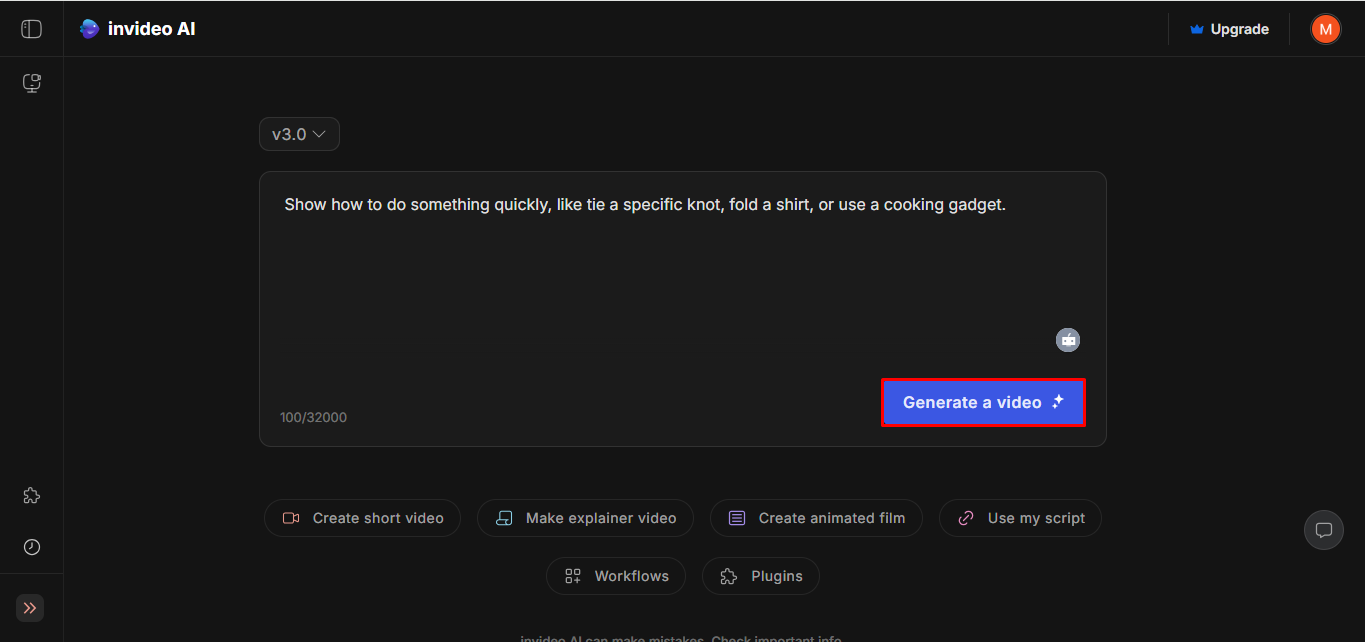Viewport: 1365px width, 642px height.
Task: Open the Plugins chip below prompt
Action: (x=761, y=576)
